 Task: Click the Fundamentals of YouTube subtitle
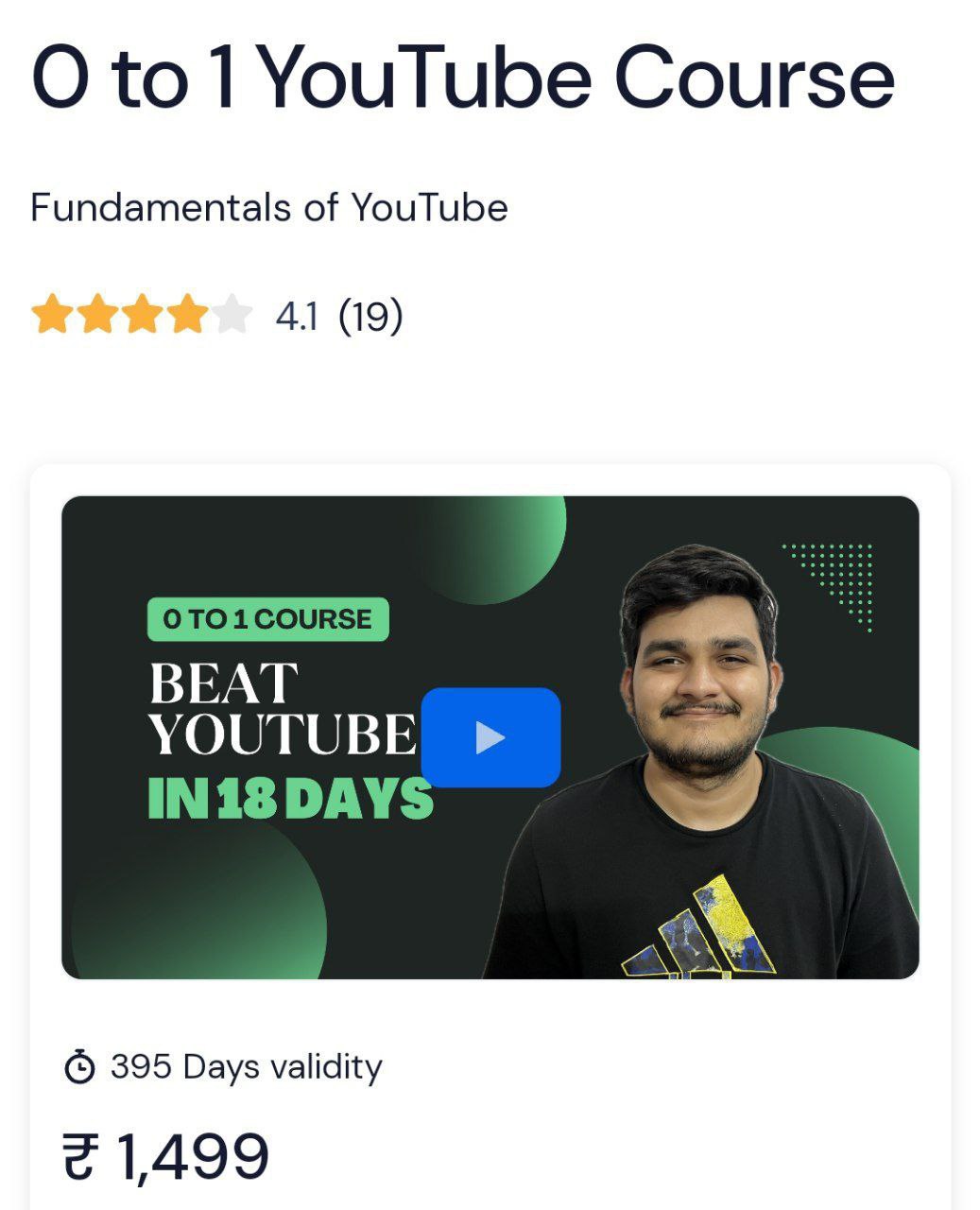pyautogui.click(x=269, y=207)
